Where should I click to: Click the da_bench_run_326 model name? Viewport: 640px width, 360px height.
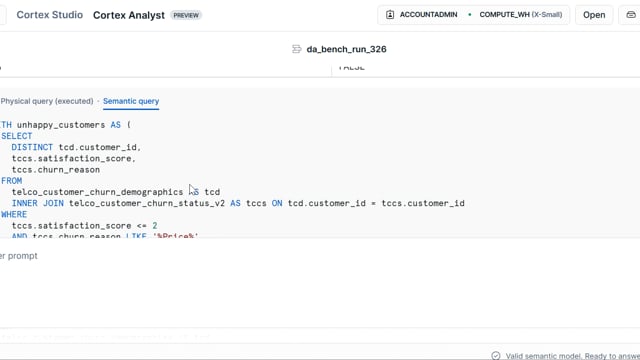tap(346, 49)
